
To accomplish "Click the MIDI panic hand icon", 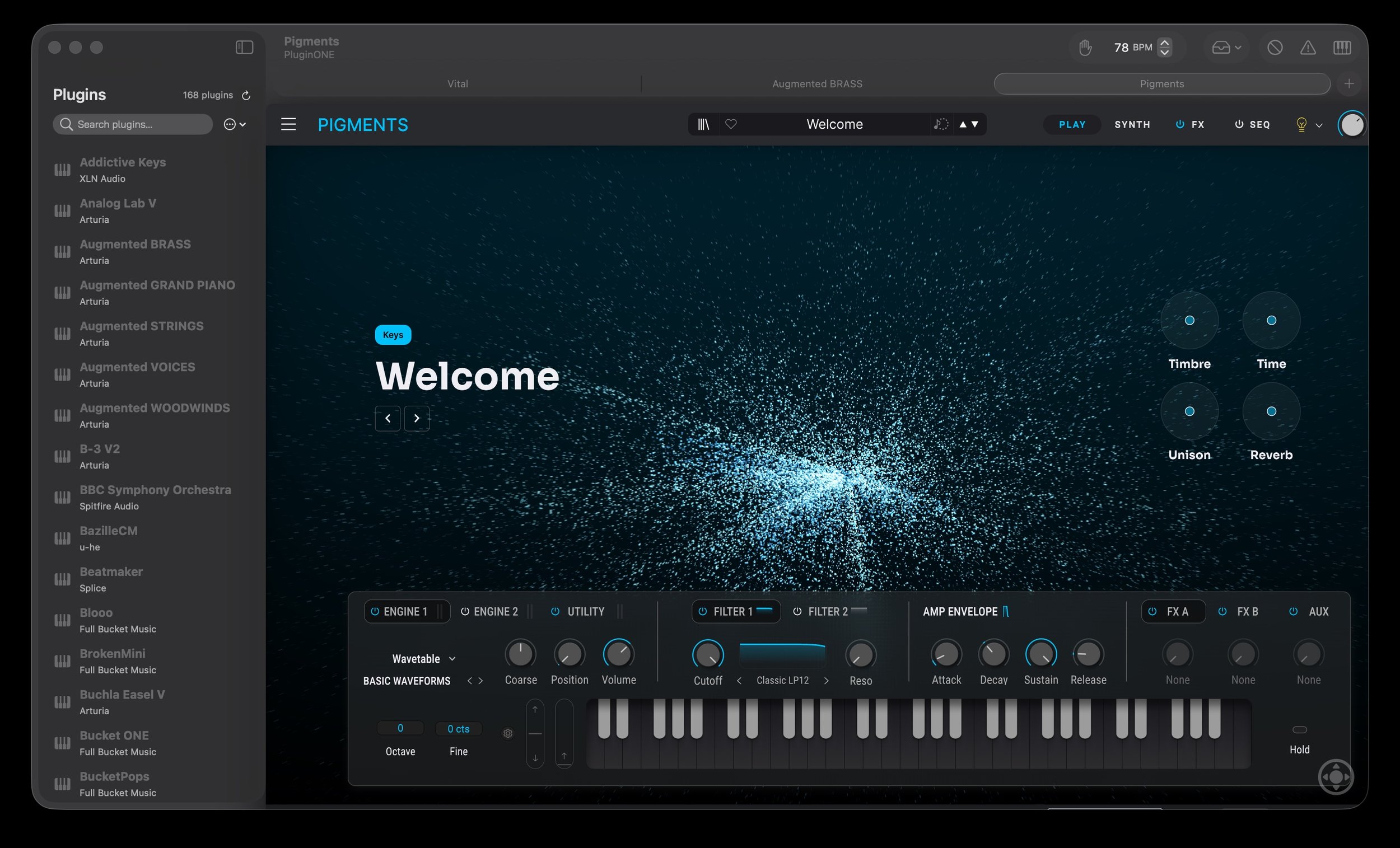I will [x=1085, y=48].
